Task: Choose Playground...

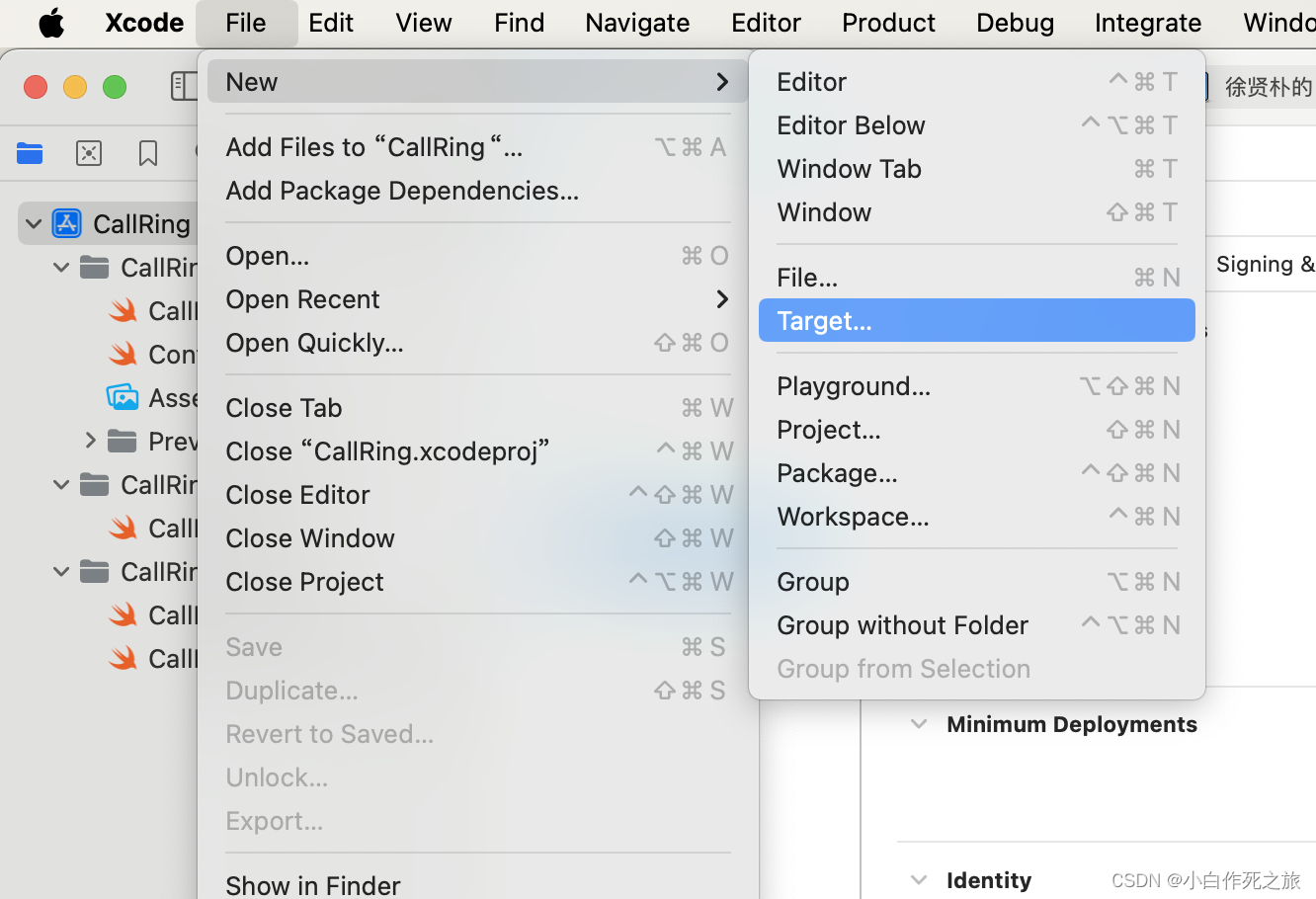Action: tap(977, 386)
